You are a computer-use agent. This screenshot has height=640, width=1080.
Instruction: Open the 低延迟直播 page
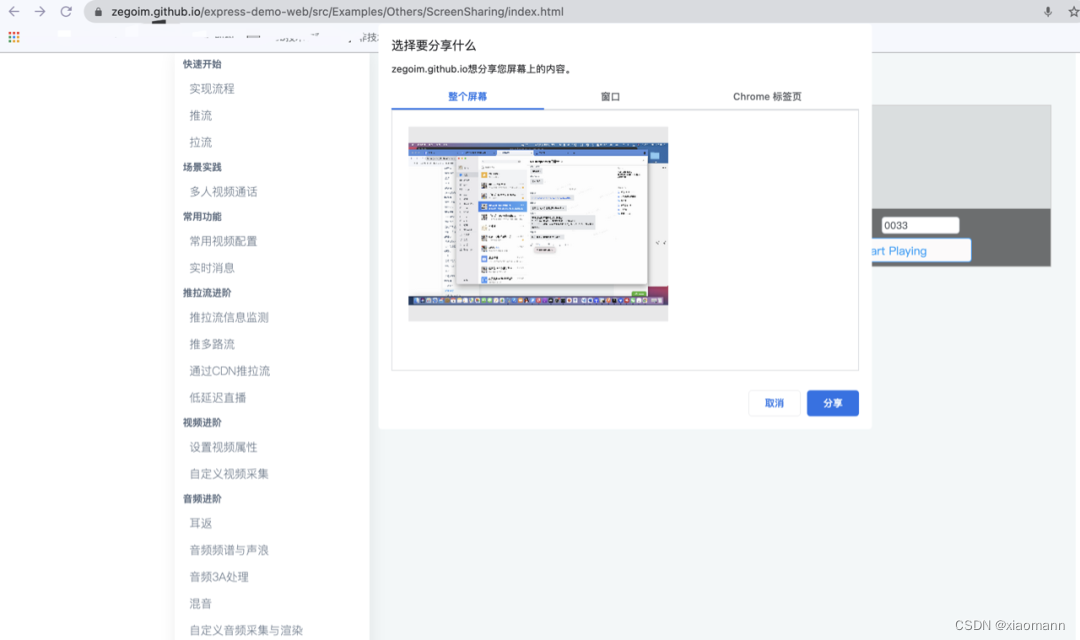point(215,397)
